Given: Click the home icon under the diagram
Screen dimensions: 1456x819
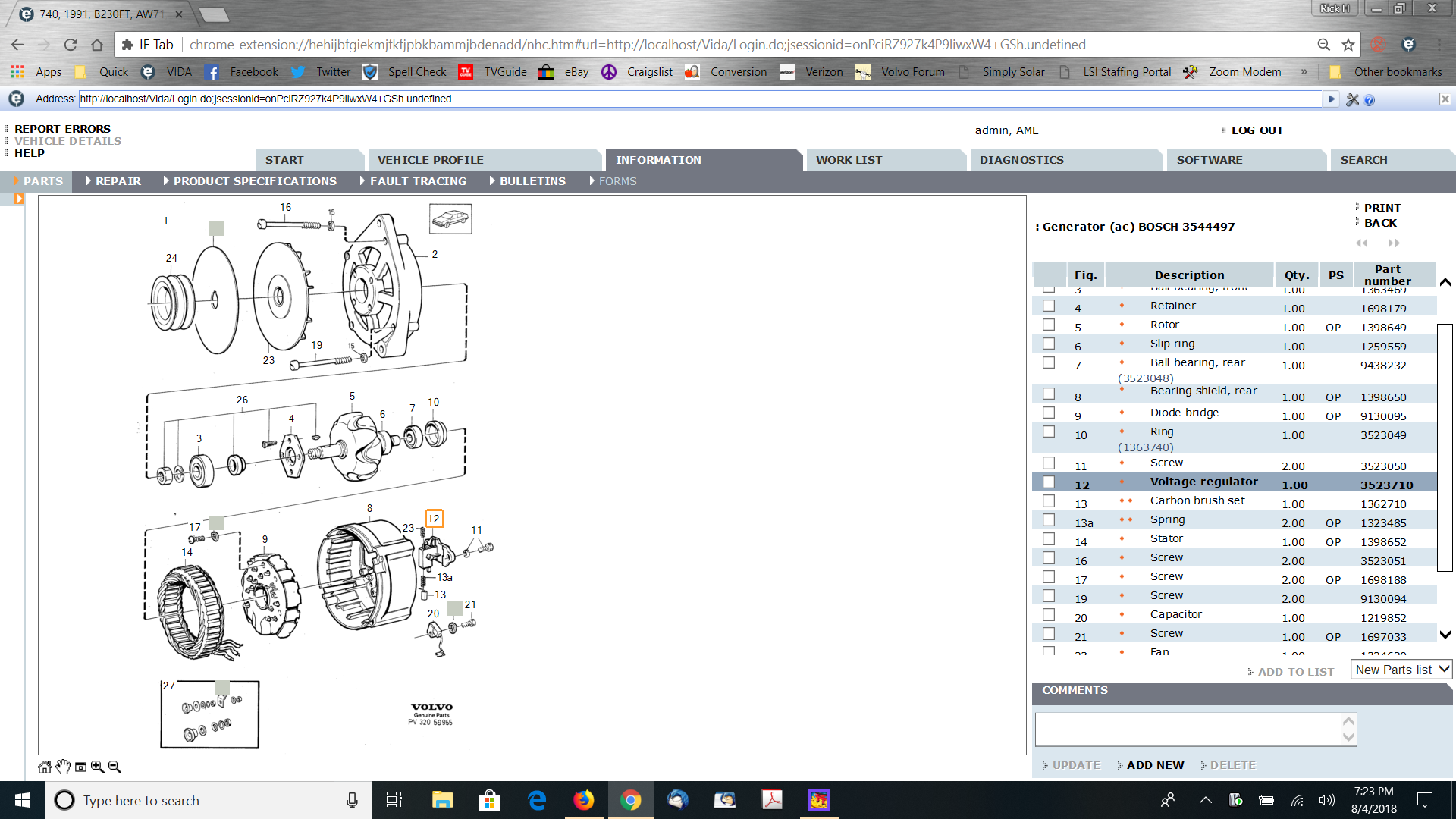Looking at the screenshot, I should [45, 767].
